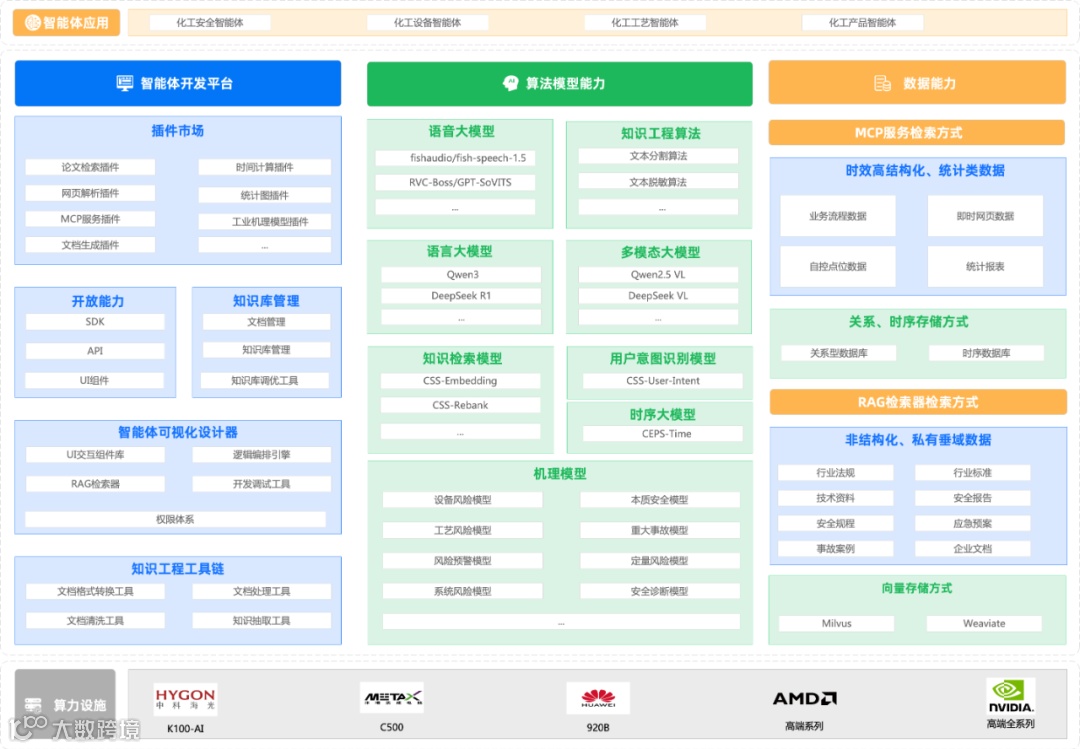Select 工业机理模型插件
Image resolution: width=1080 pixels, height=749 pixels.
point(264,221)
